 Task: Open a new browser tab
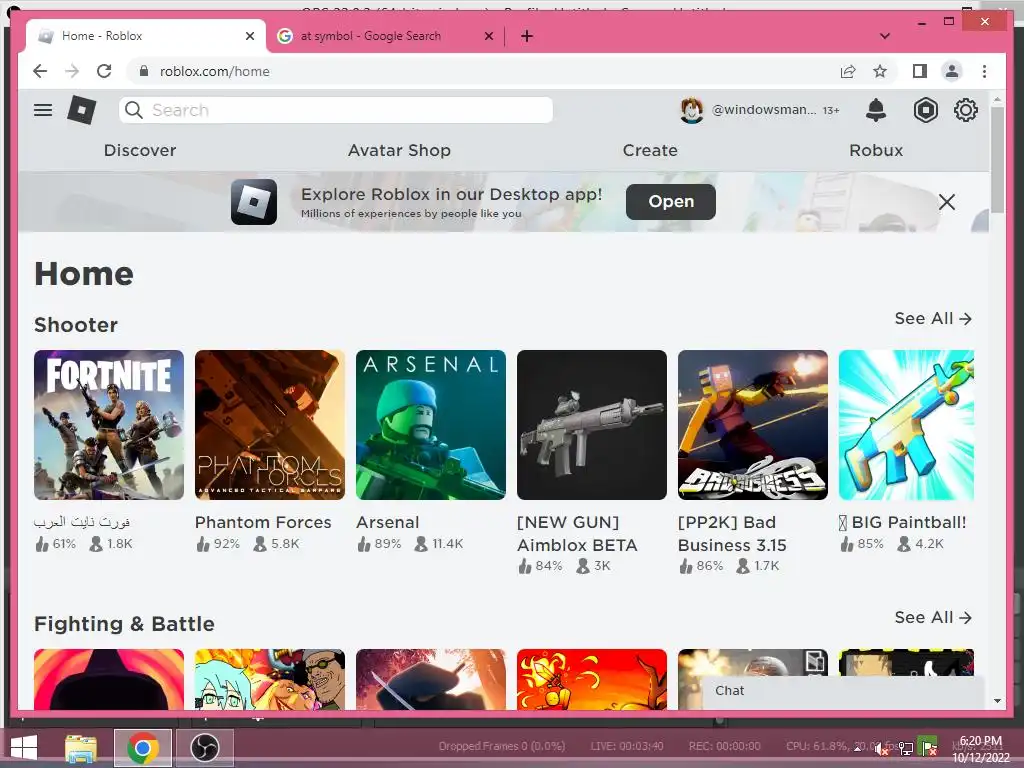(x=527, y=36)
